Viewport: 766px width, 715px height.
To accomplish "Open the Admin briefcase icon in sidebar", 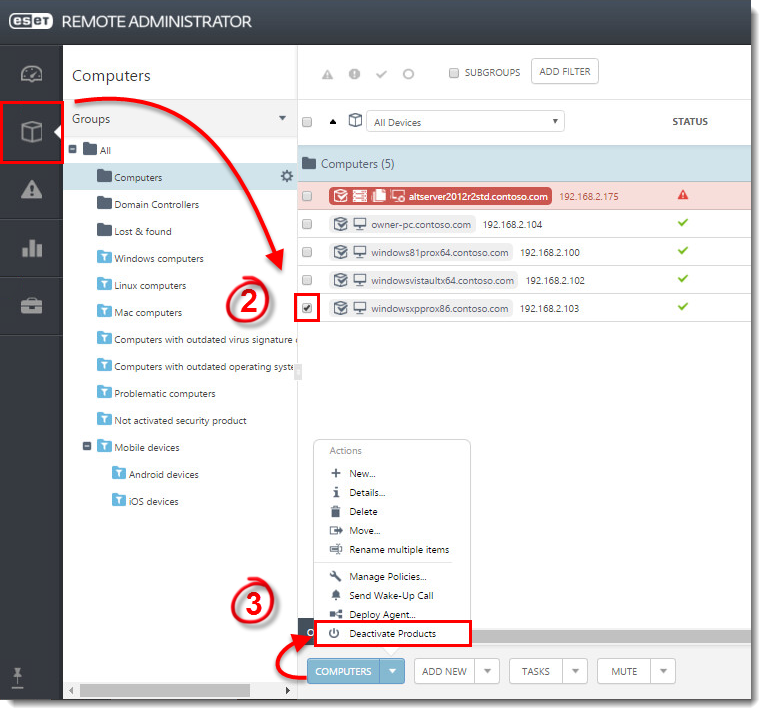I will (31, 306).
